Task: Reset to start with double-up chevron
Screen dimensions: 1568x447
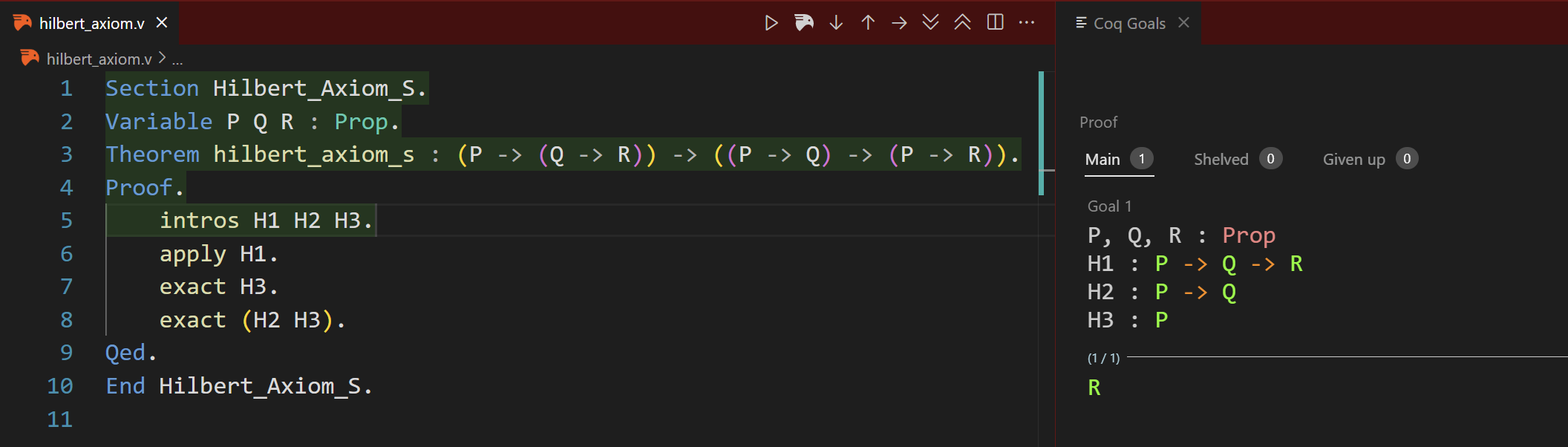Action: click(x=962, y=23)
